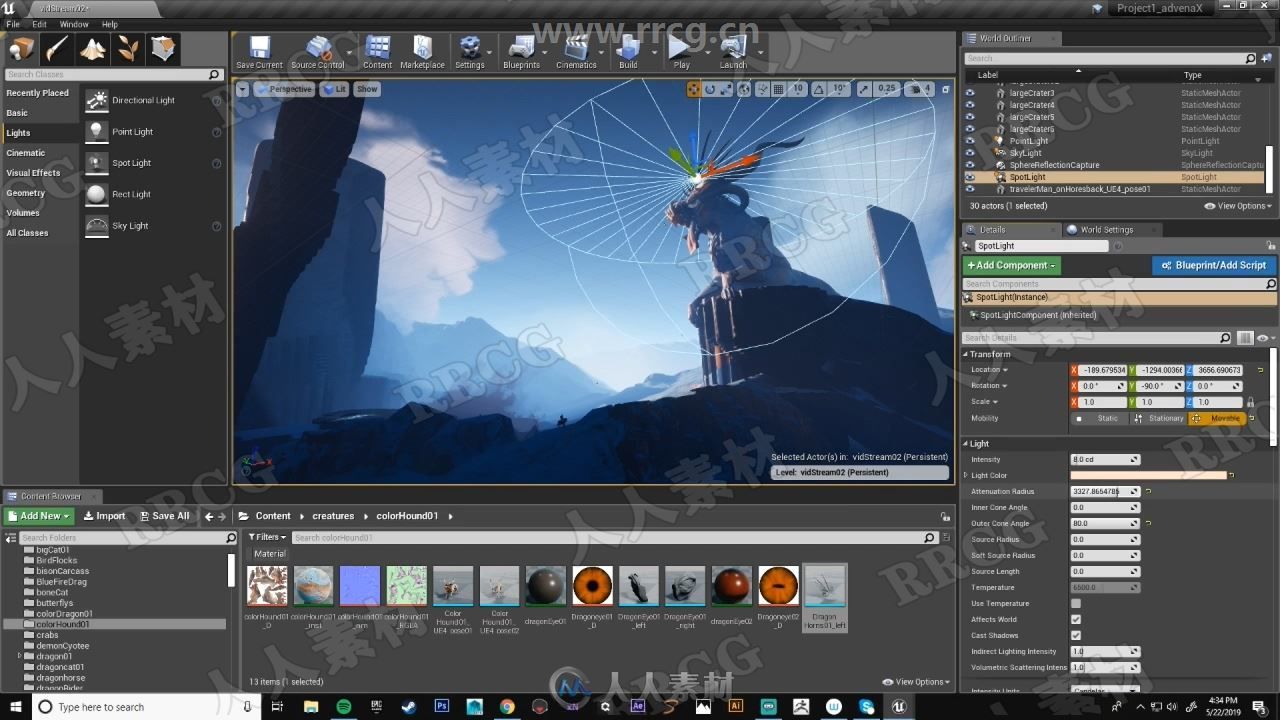Toggle scale snapping in viewport toolbar
This screenshot has height=720, width=1280.
point(864,89)
